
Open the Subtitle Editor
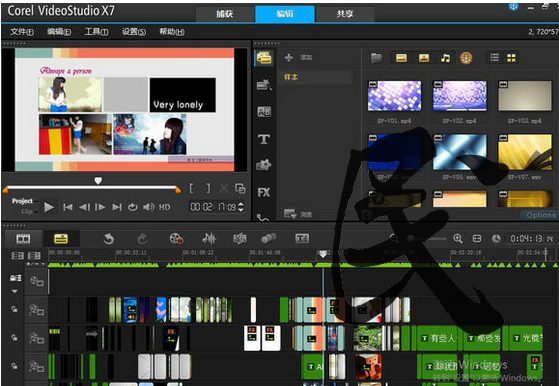pos(302,239)
